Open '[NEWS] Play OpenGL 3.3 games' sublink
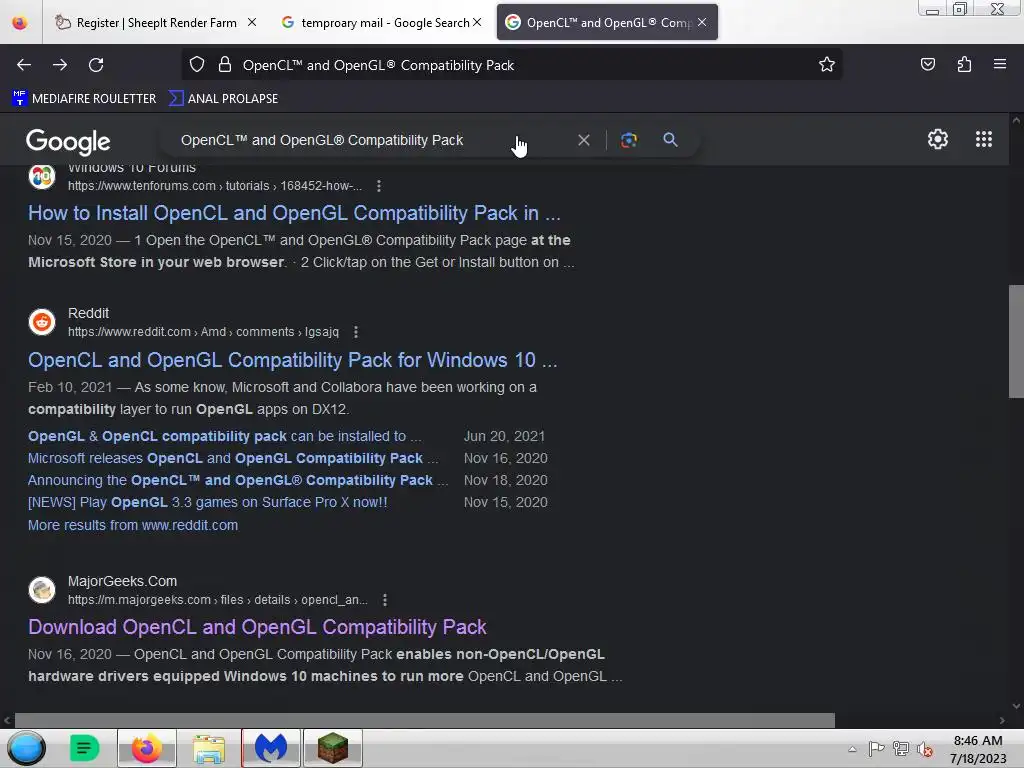This screenshot has width=1024, height=768. [x=208, y=502]
